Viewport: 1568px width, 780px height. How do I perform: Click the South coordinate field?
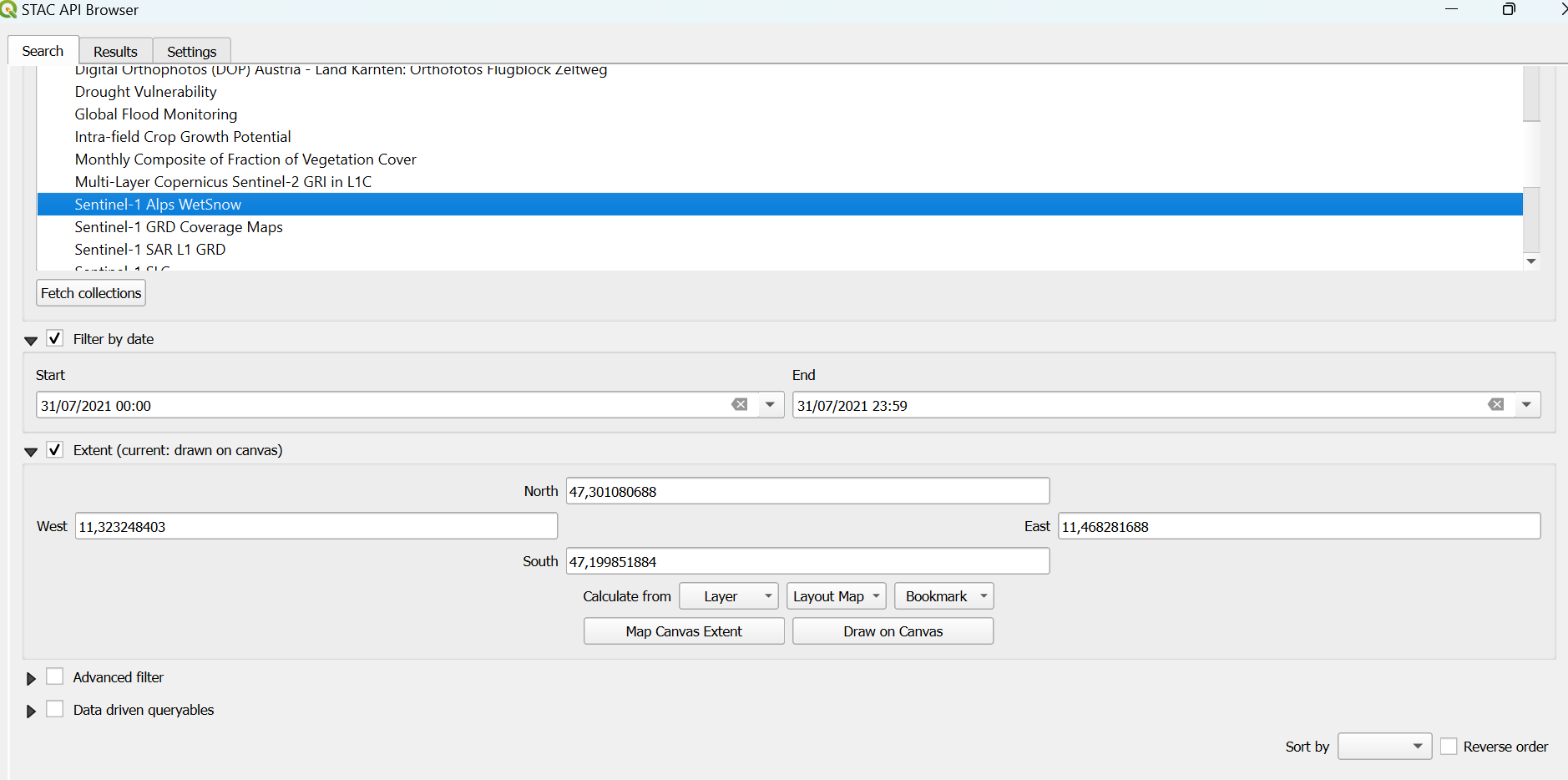(x=807, y=561)
